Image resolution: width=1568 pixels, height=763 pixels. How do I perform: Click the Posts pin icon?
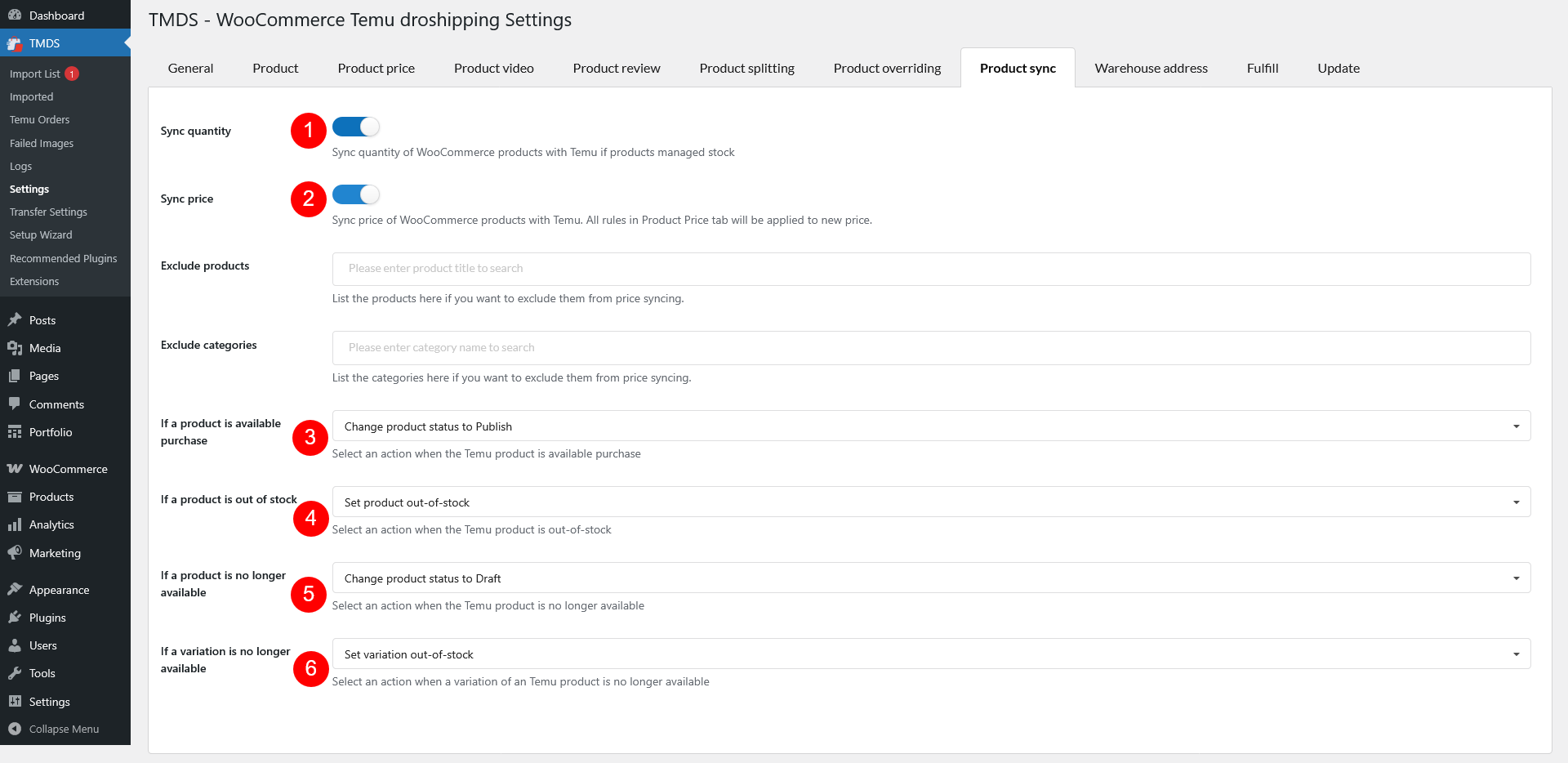[x=15, y=319]
